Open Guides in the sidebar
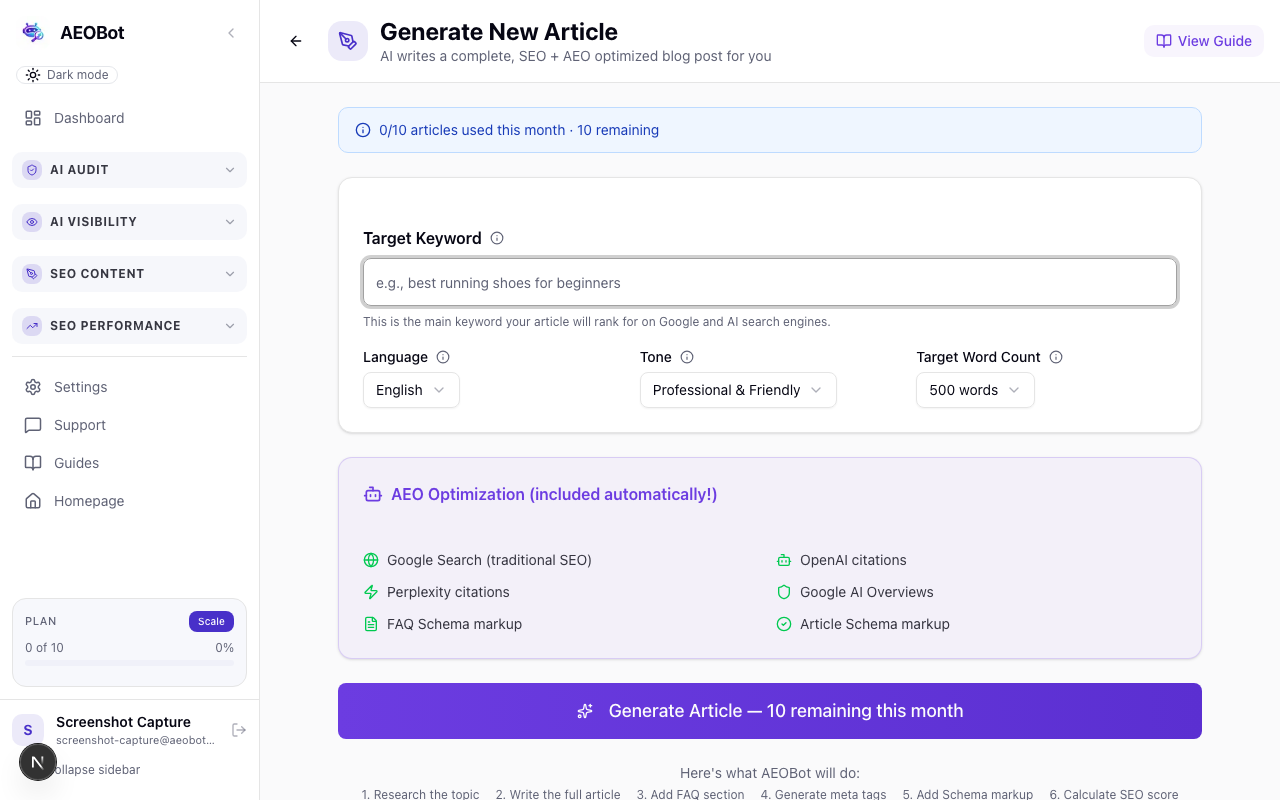 pyautogui.click(x=129, y=463)
